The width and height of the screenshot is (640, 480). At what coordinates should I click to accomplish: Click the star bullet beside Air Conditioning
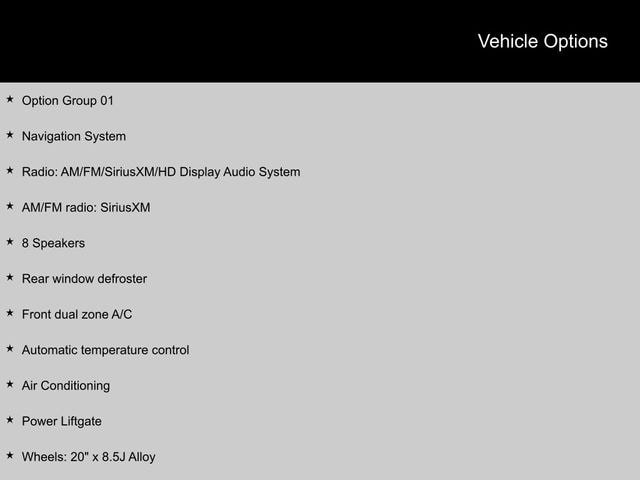click(x=10, y=384)
